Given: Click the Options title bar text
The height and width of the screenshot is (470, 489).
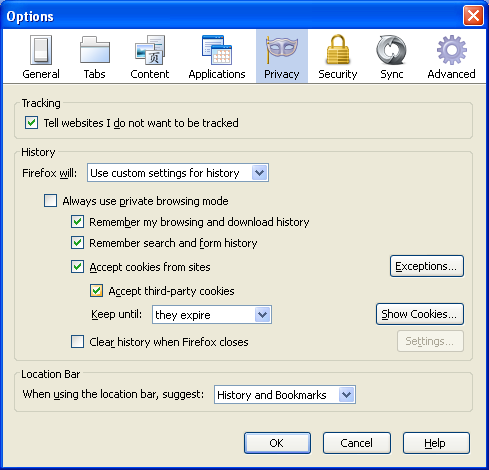Looking at the screenshot, I should click(30, 16).
